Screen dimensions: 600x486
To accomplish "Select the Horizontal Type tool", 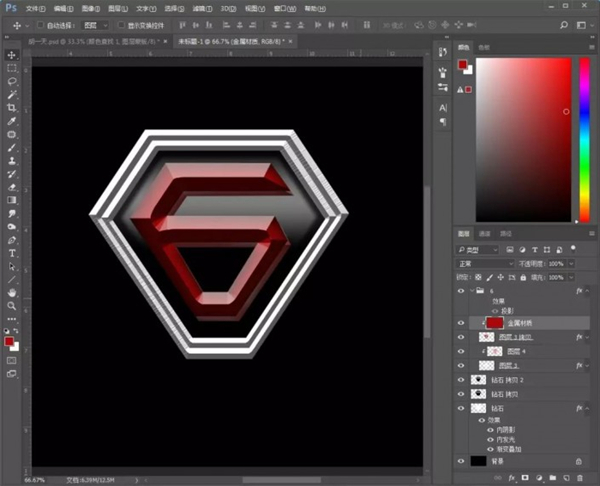I will pyautogui.click(x=12, y=253).
